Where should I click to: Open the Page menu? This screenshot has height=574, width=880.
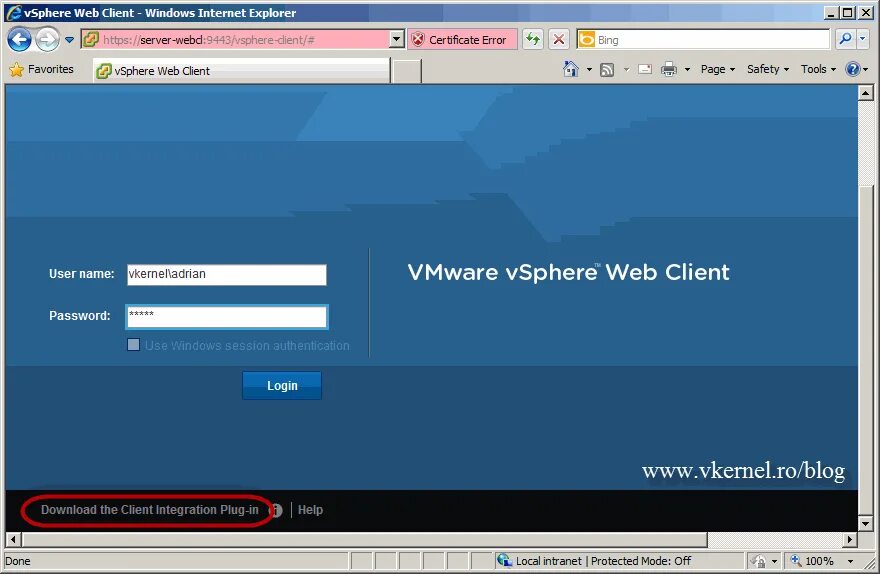[x=718, y=69]
